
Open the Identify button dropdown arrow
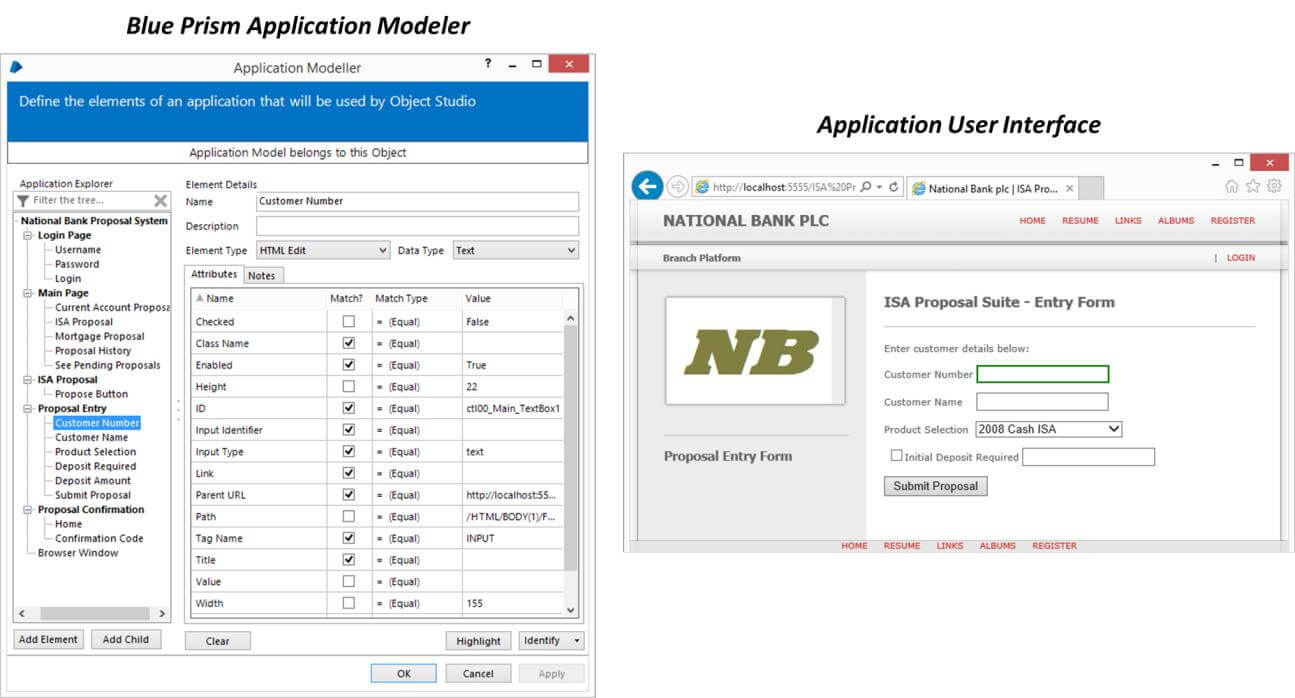pos(578,641)
